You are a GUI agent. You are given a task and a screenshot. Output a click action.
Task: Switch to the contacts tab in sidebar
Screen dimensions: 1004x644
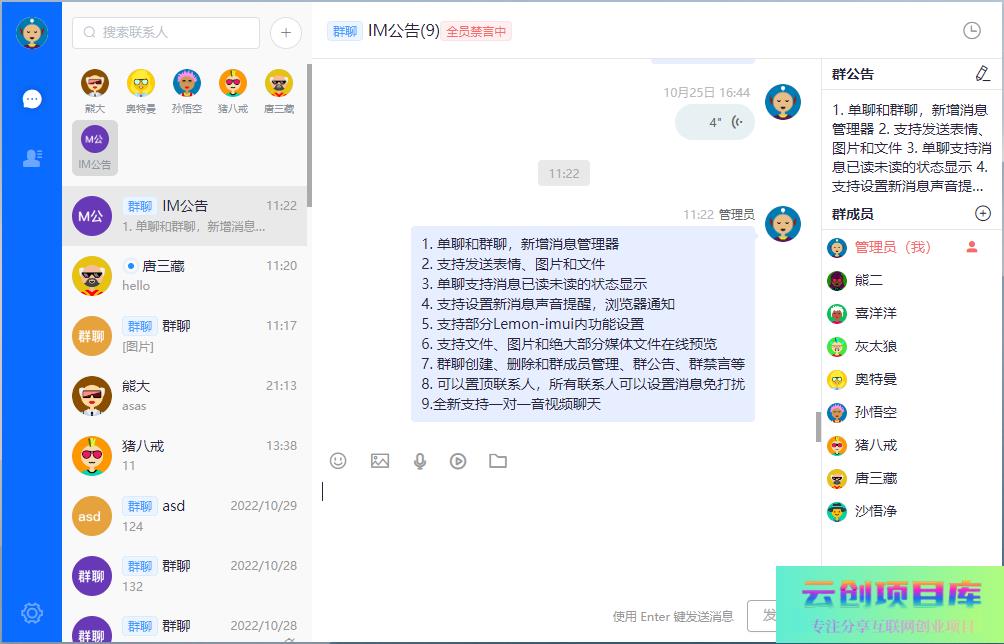coord(32,157)
